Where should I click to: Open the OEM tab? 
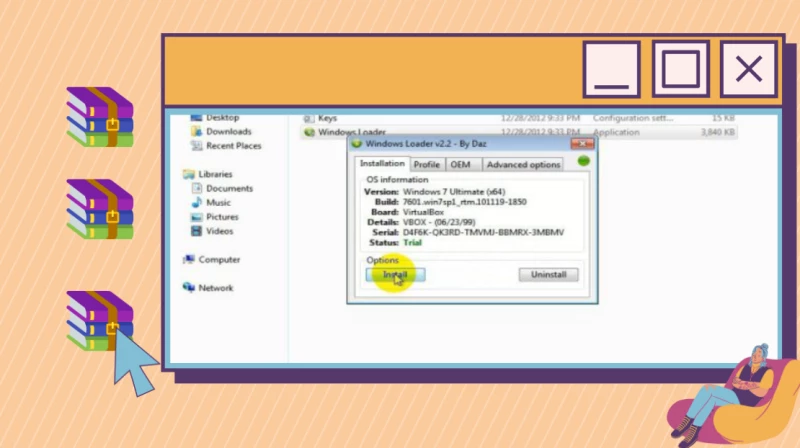(x=460, y=164)
